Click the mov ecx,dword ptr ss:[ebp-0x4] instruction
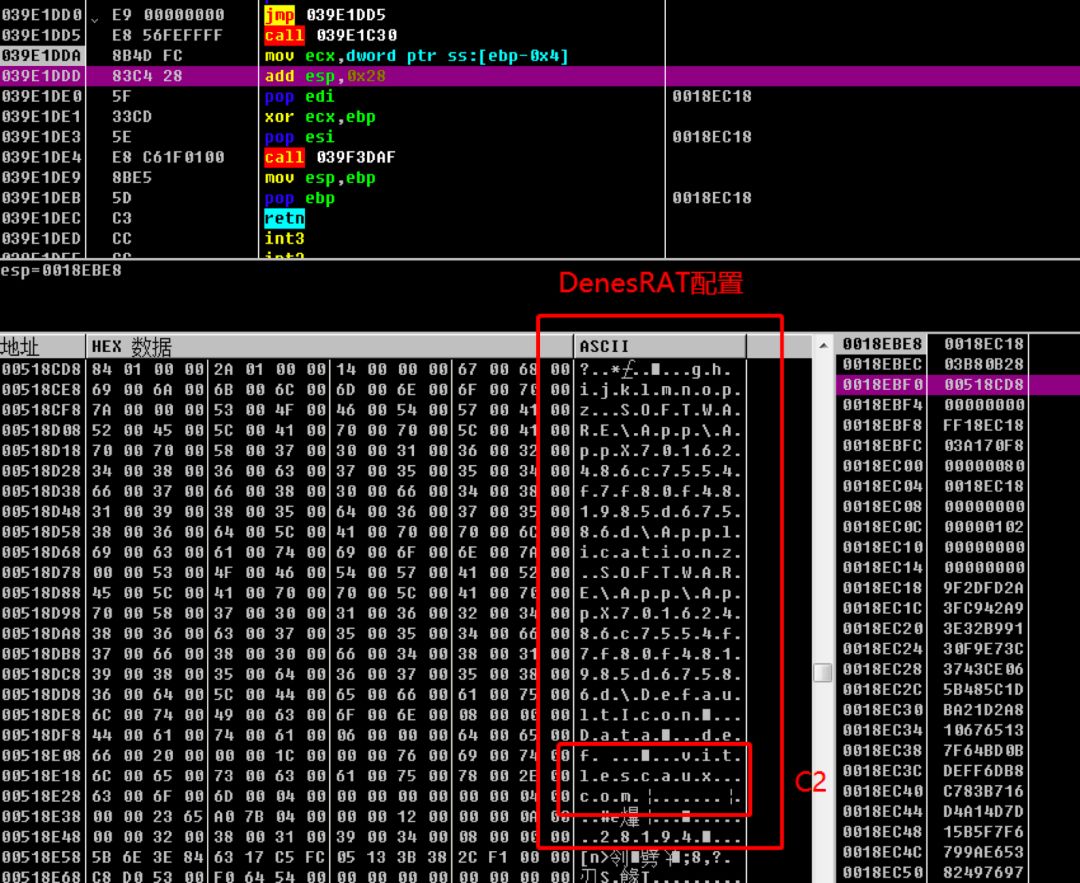 [x=417, y=56]
